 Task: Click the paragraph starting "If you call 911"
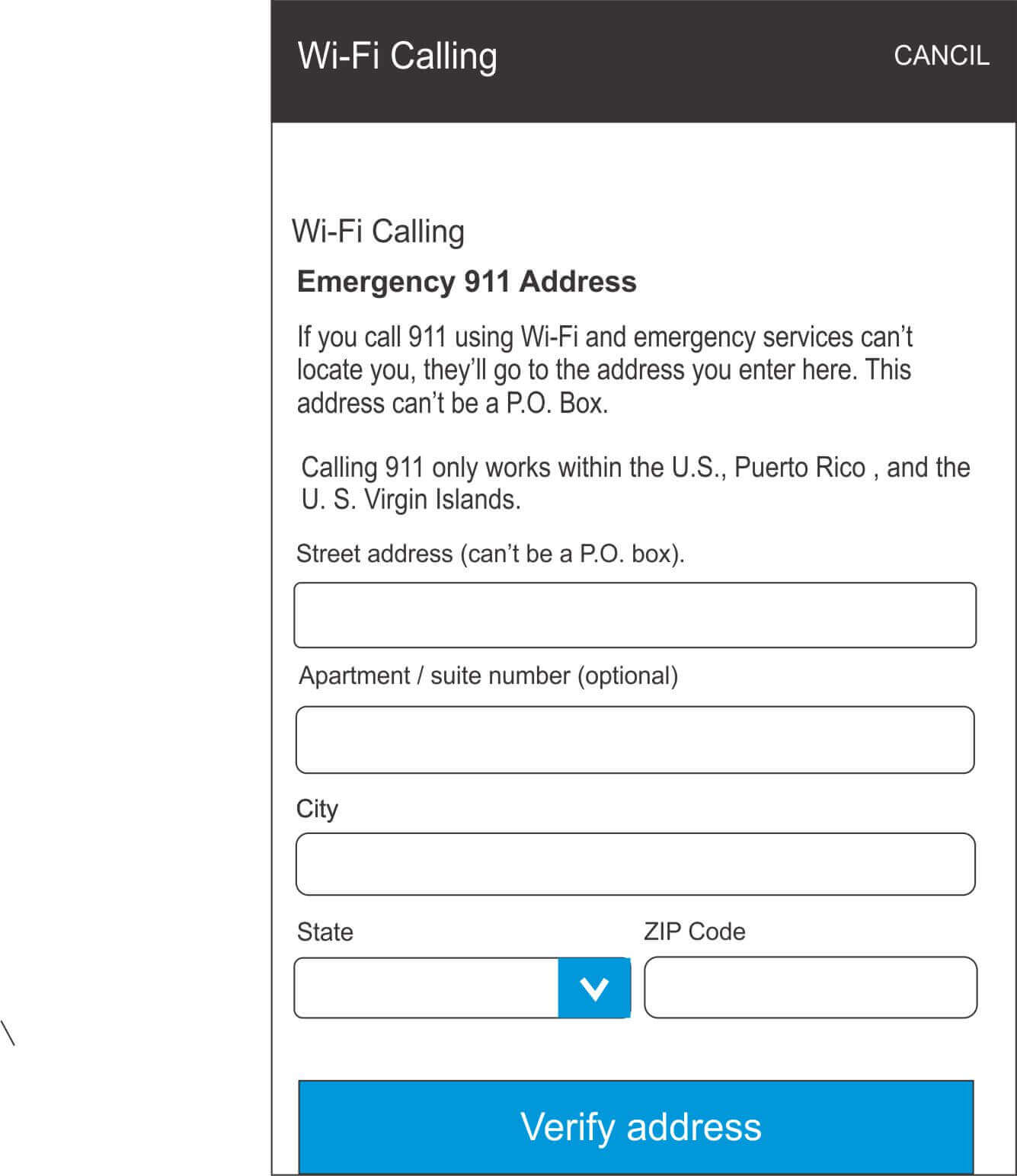pyautogui.click(x=604, y=370)
